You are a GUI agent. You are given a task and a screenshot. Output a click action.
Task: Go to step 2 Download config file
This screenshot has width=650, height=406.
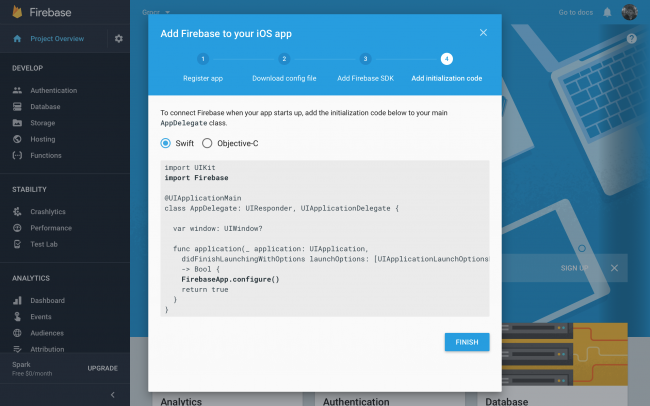[284, 67]
